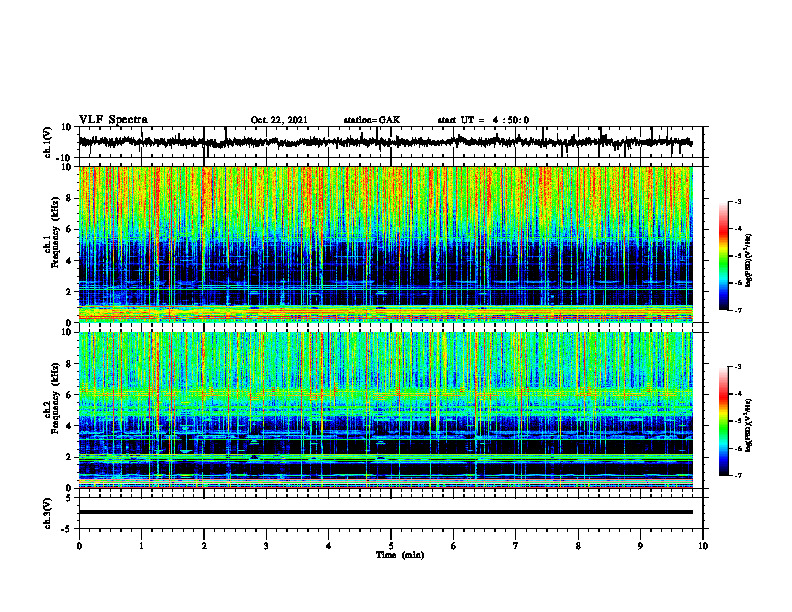This screenshot has width=792, height=612.
Task: Click the 'station=GAK' label
Action: (x=372, y=120)
